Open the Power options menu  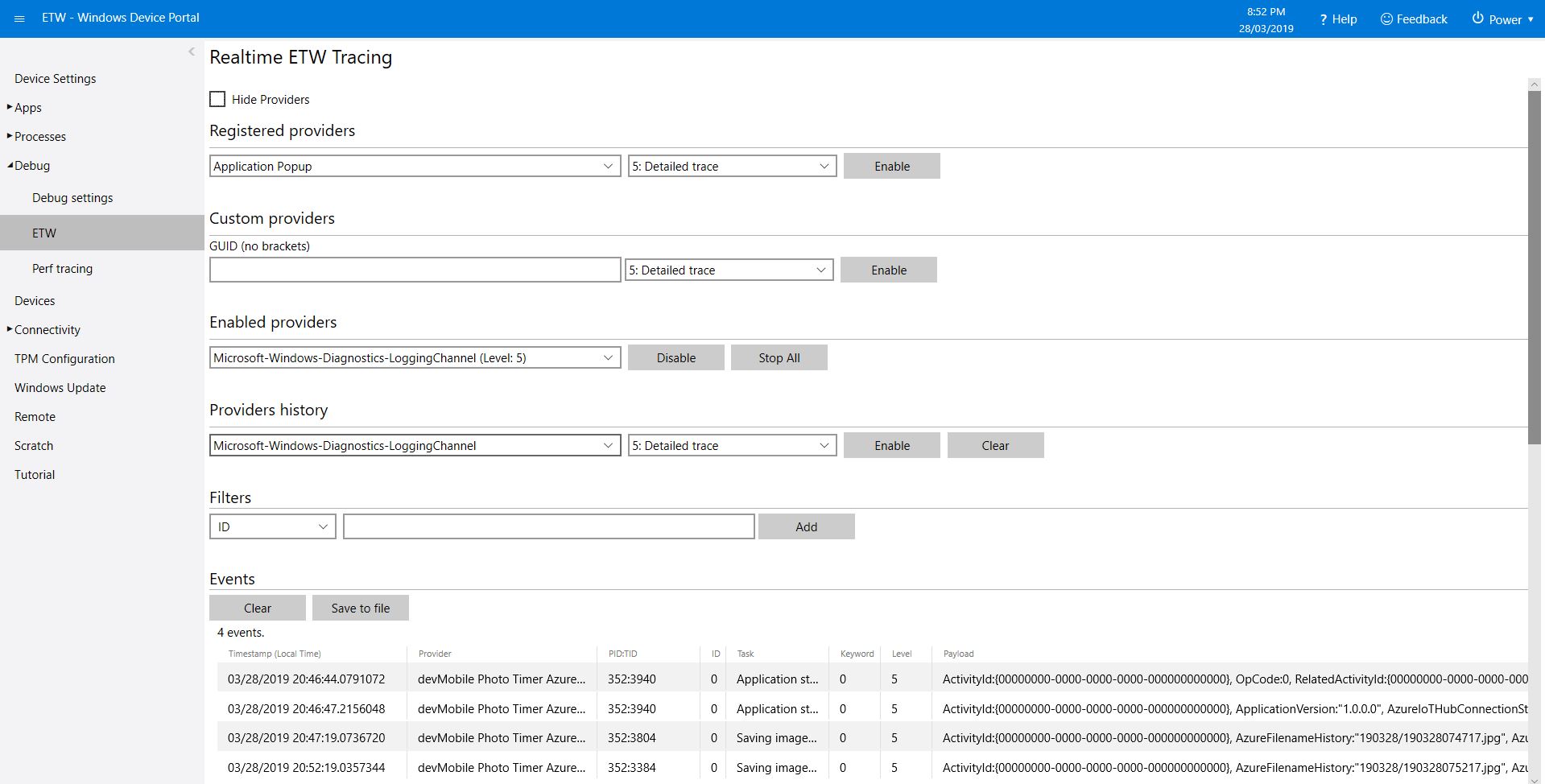[1502, 19]
